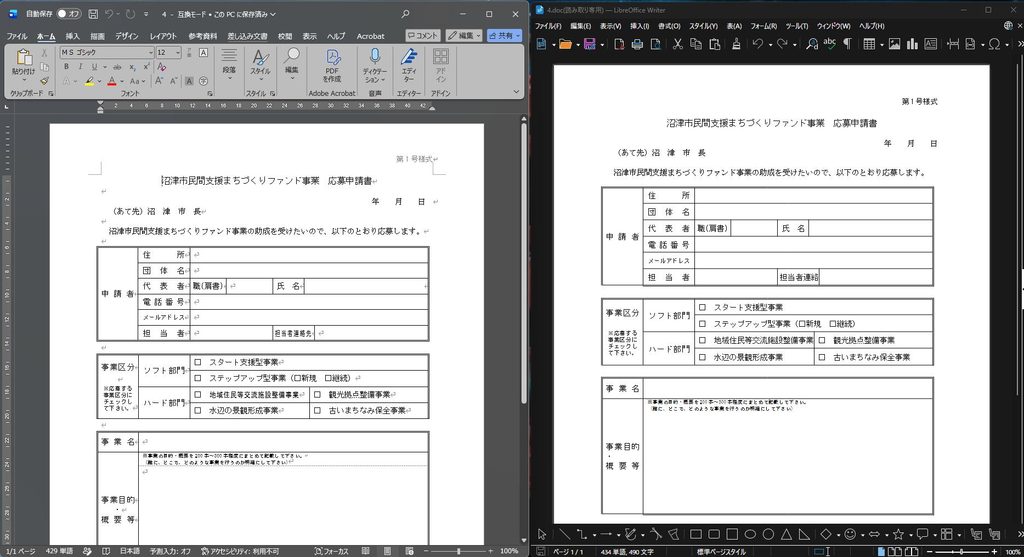1024x557 pixels.
Task: Select the line draw tool in LibreOffice
Action: [x=564, y=534]
